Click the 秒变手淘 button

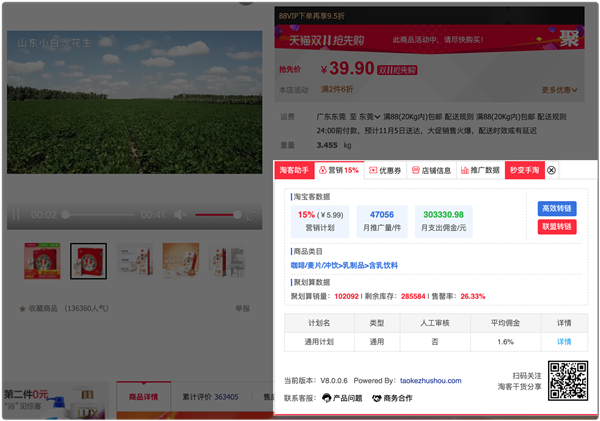pyautogui.click(x=524, y=171)
